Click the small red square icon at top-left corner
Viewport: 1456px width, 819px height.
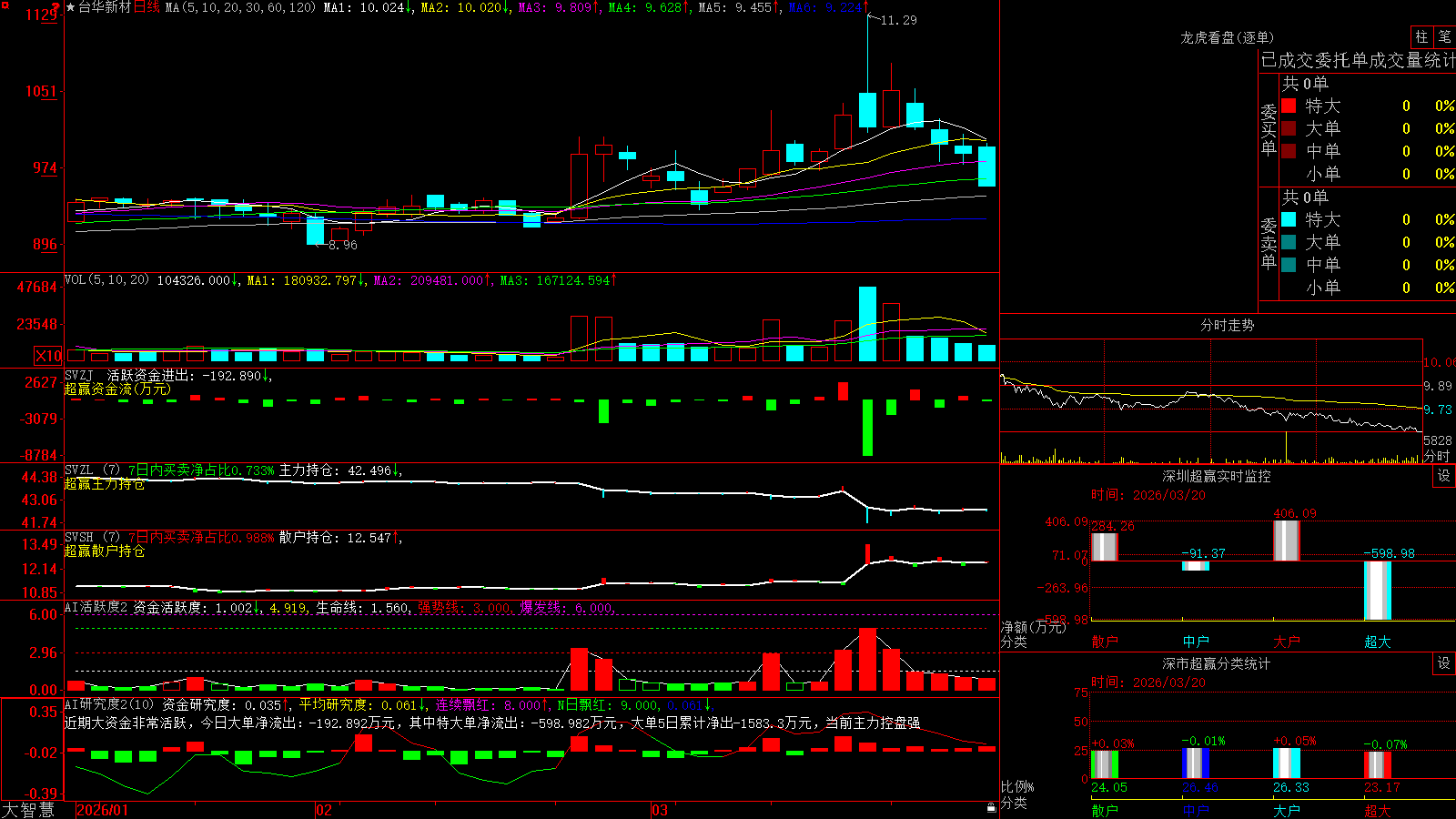pyautogui.click(x=4, y=4)
